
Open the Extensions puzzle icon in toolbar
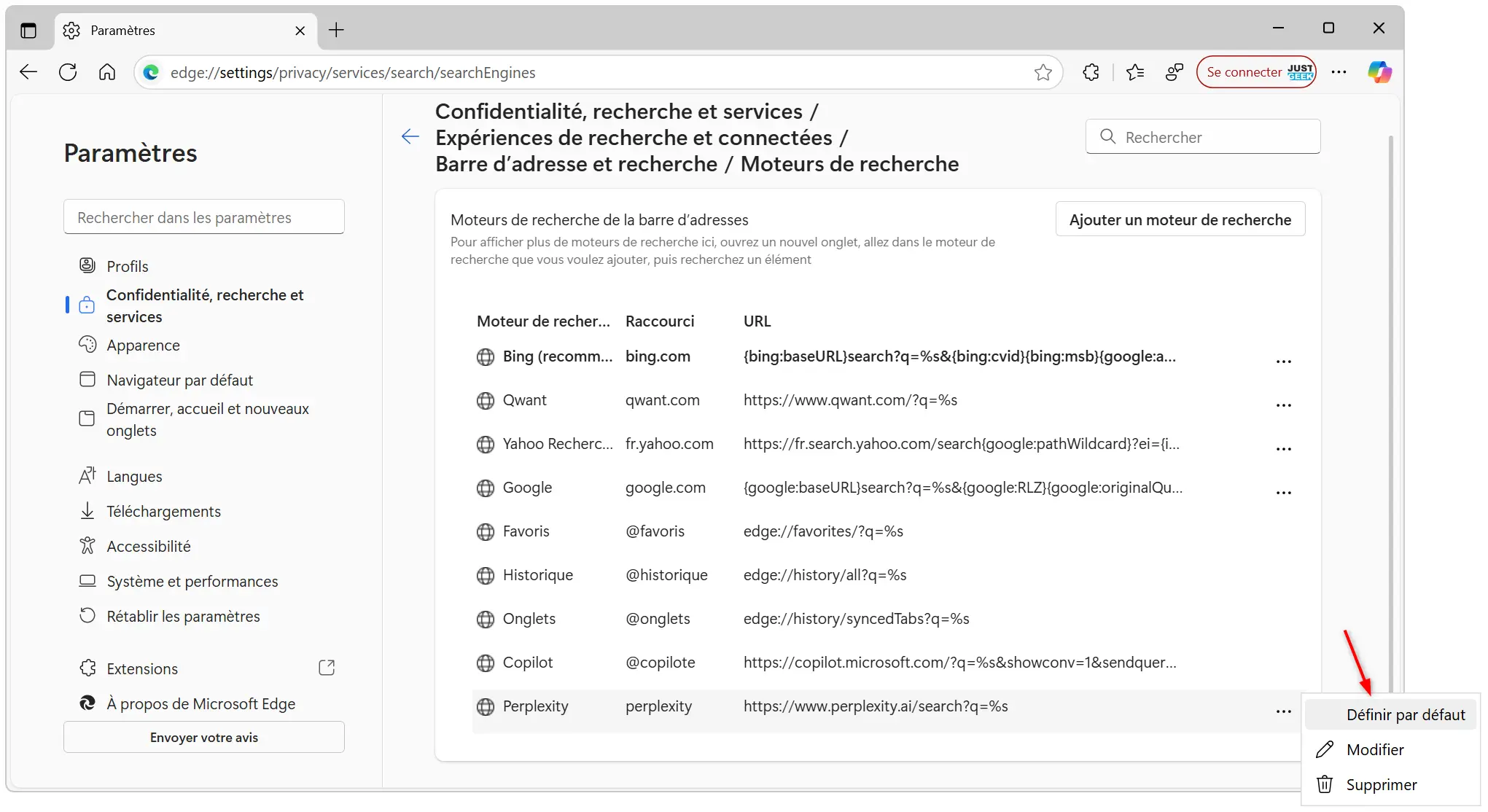[1091, 72]
